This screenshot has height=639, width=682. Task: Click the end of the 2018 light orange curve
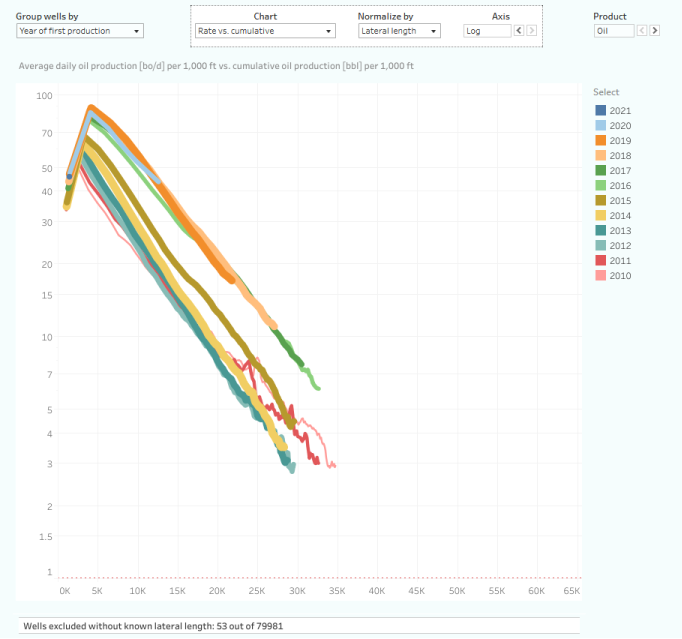coord(274,326)
